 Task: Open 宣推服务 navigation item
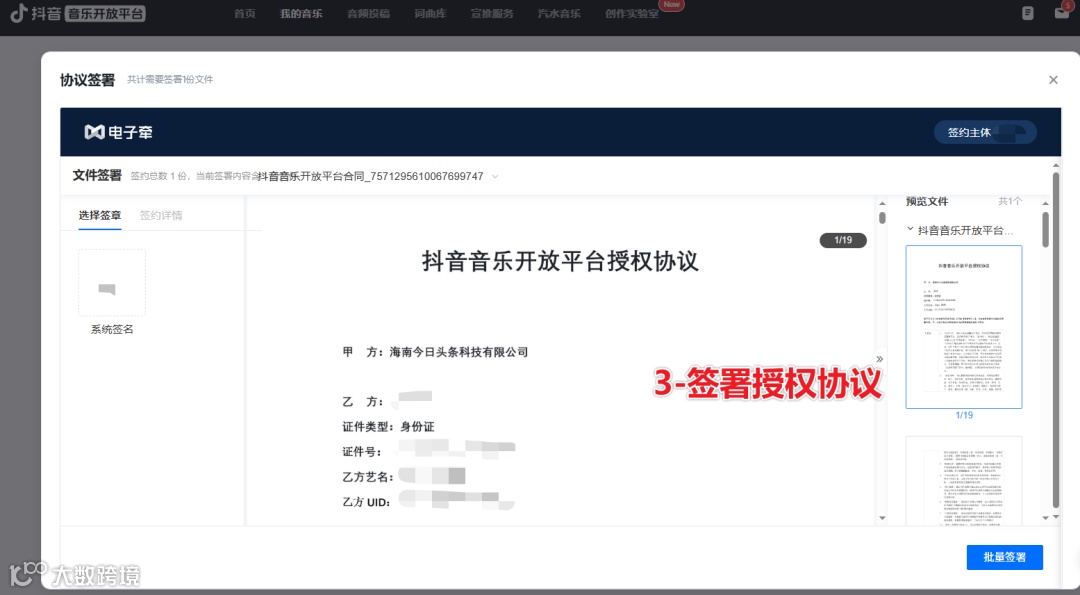coord(492,14)
